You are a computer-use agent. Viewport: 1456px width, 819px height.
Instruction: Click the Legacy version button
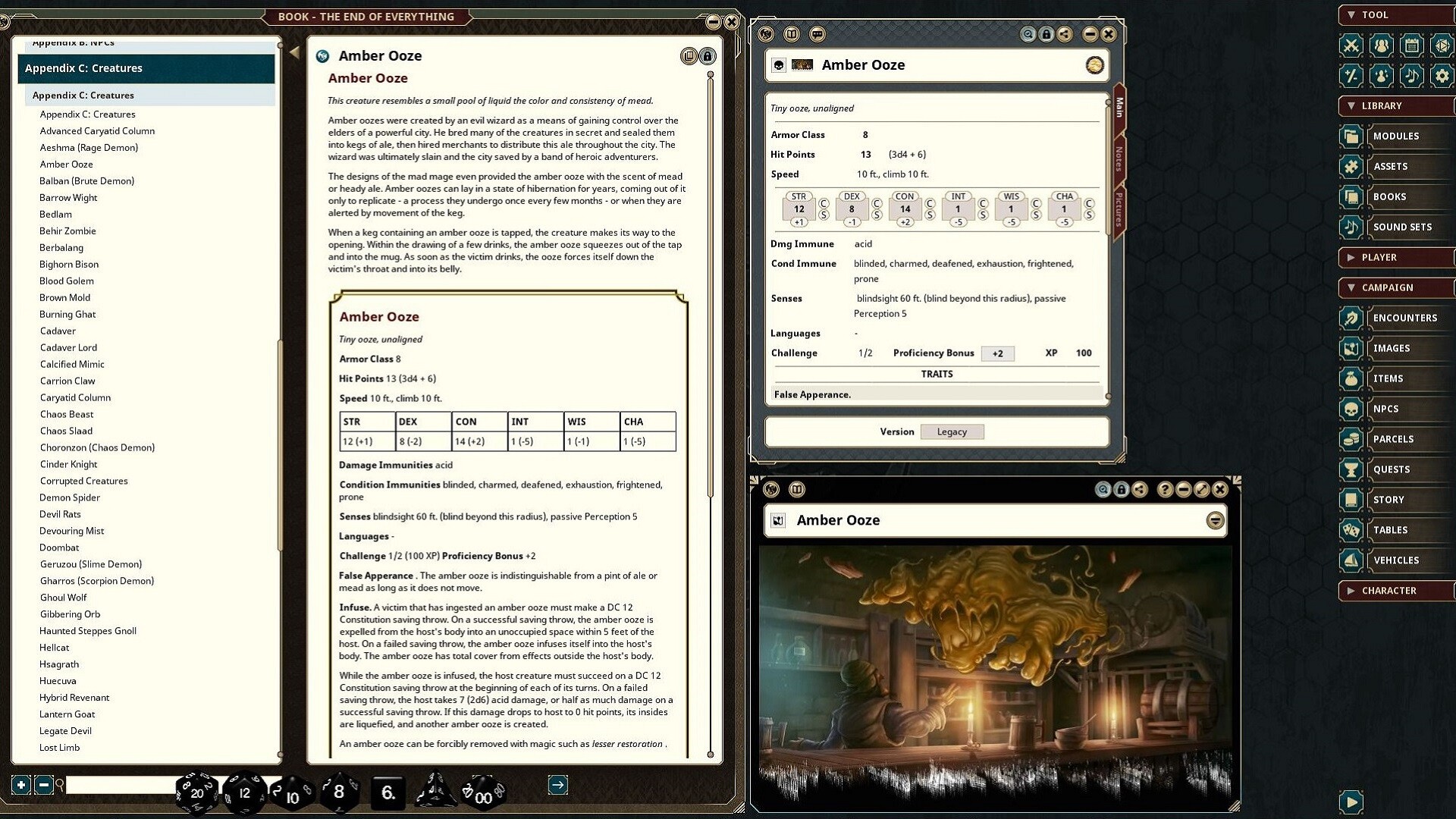click(x=952, y=431)
